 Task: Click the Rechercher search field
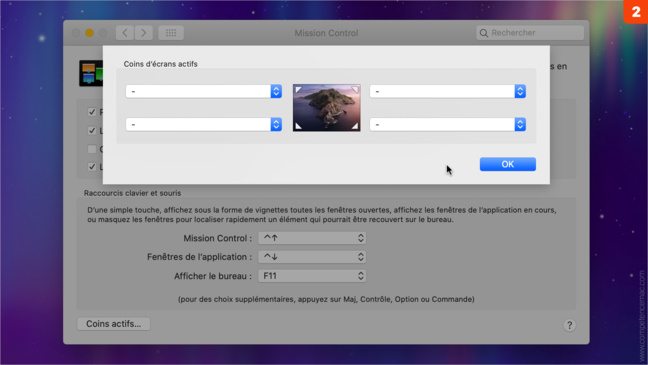coord(530,33)
